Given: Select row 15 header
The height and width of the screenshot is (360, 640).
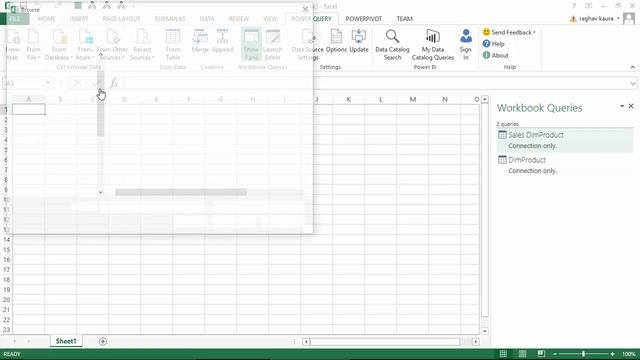Looking at the screenshot, I should 6,249.
